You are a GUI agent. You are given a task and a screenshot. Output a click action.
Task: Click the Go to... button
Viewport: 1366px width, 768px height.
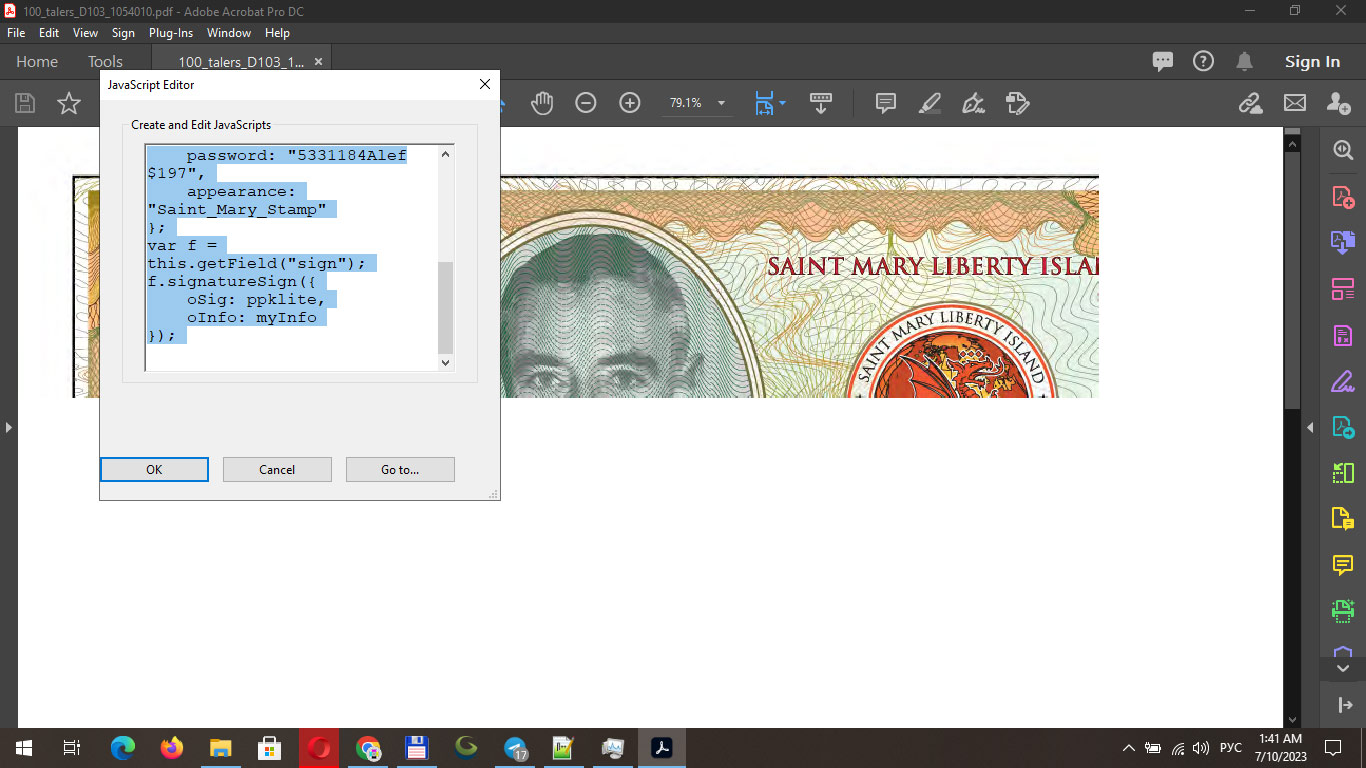pyautogui.click(x=400, y=469)
